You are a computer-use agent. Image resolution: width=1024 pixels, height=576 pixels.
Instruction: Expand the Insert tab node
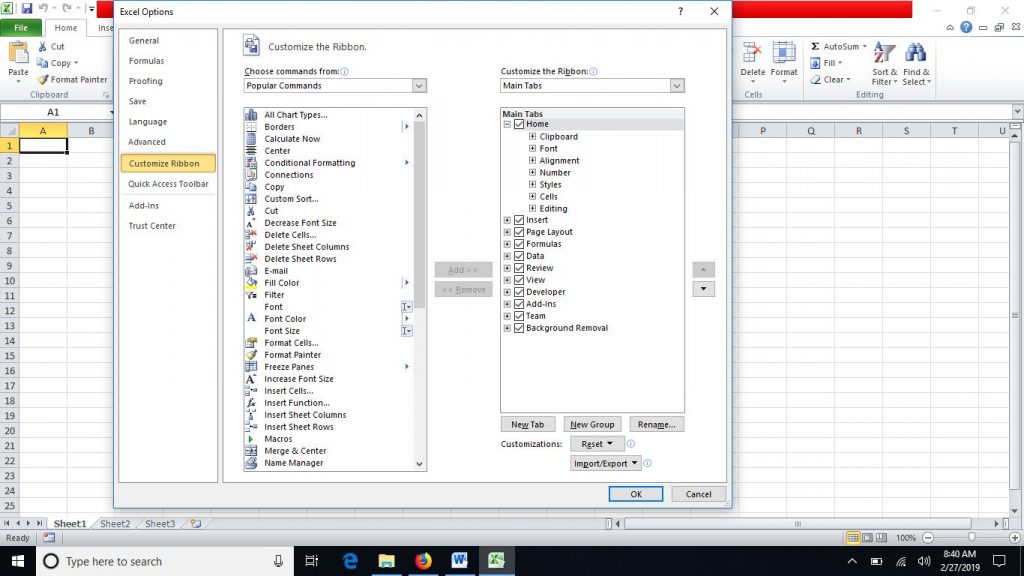click(507, 220)
